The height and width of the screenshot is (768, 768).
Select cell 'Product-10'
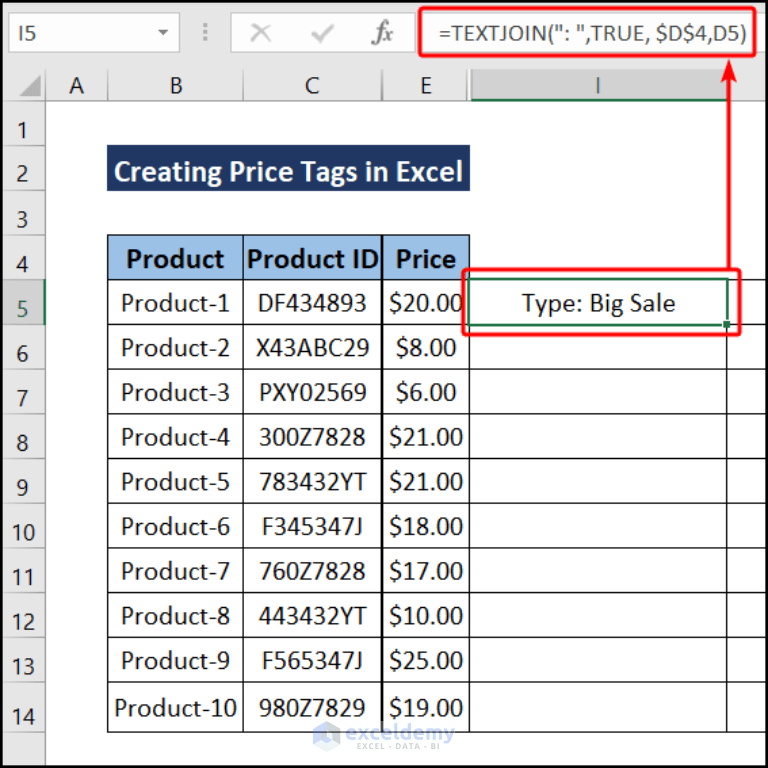click(175, 707)
